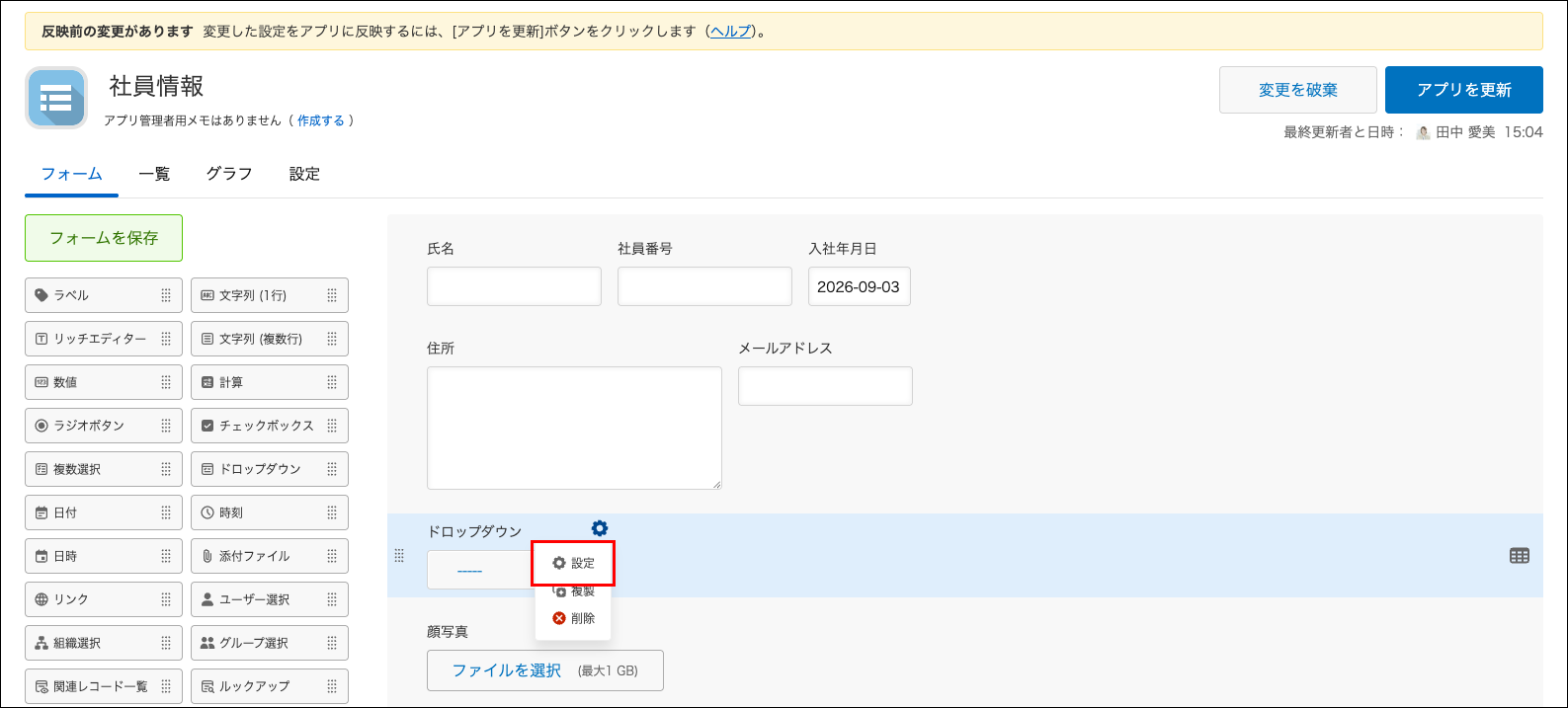Click the 文字列 (複数行) field icon
The height and width of the screenshot is (708, 1568).
pos(207,339)
